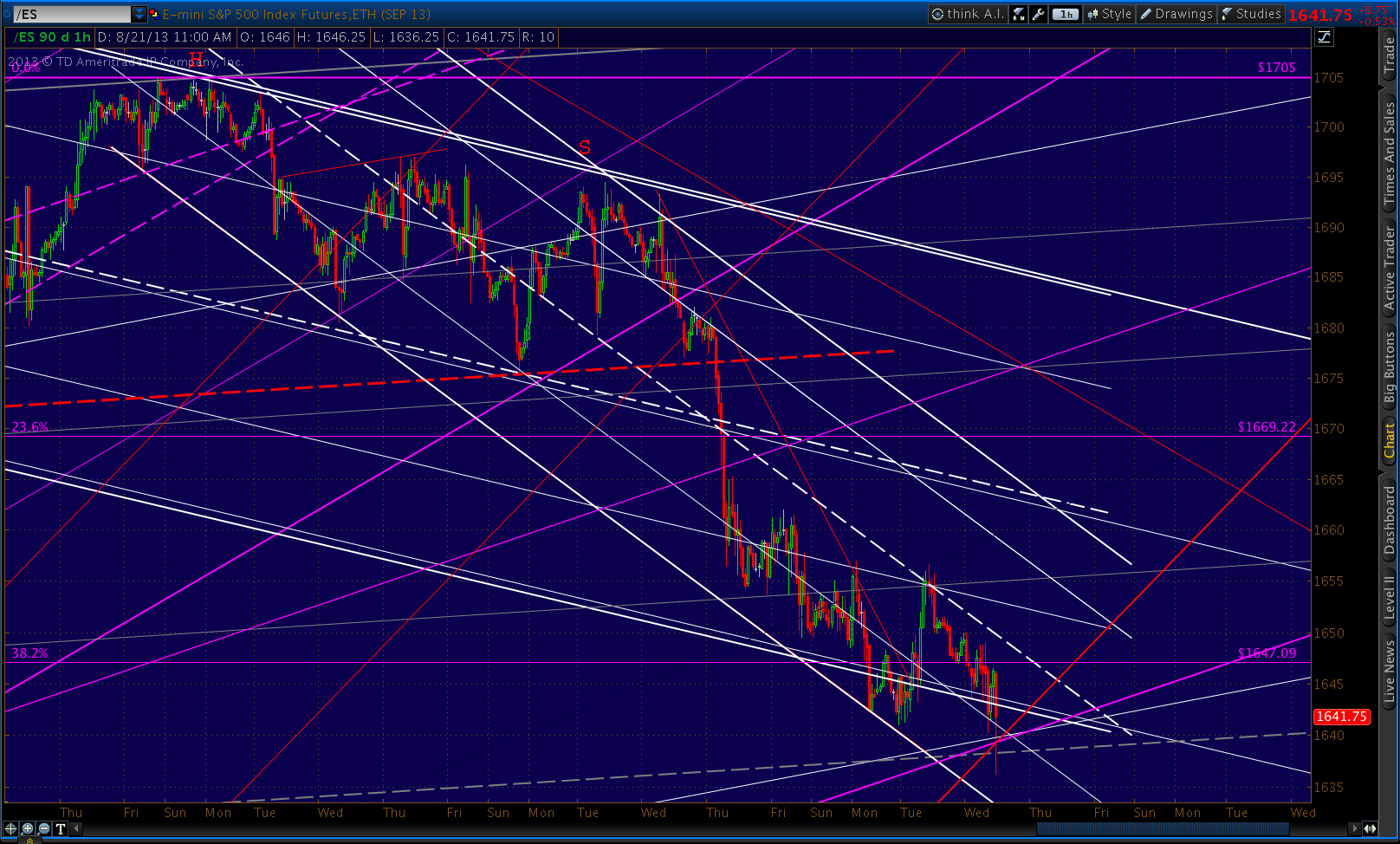Open the Level II side tab
The height and width of the screenshot is (844, 1400).
[1389, 598]
